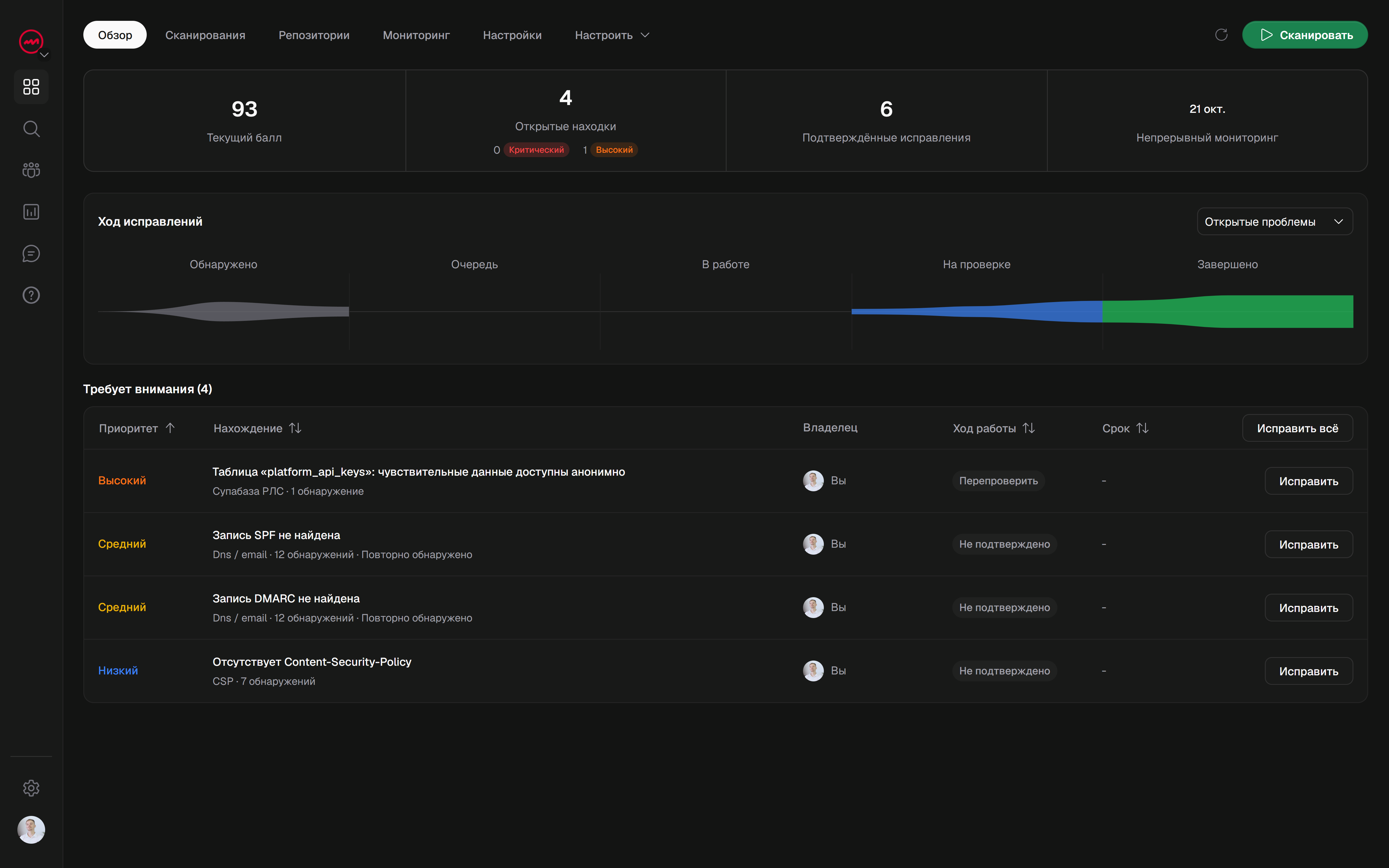Click the Перепроверить status badge
Viewport: 1389px width, 868px height.
click(x=998, y=481)
